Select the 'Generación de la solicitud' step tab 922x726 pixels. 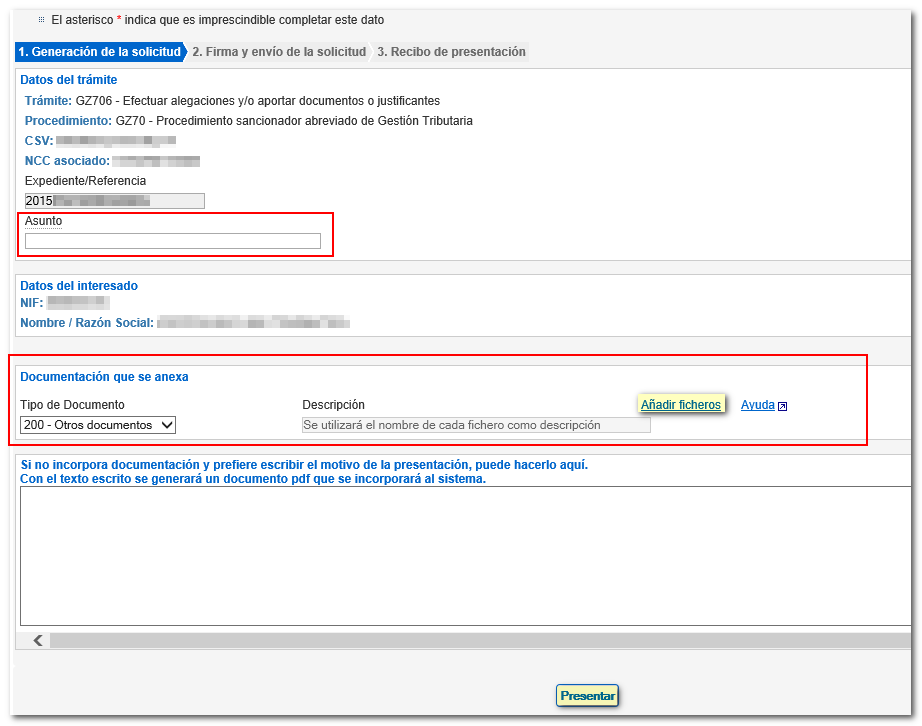click(x=99, y=52)
